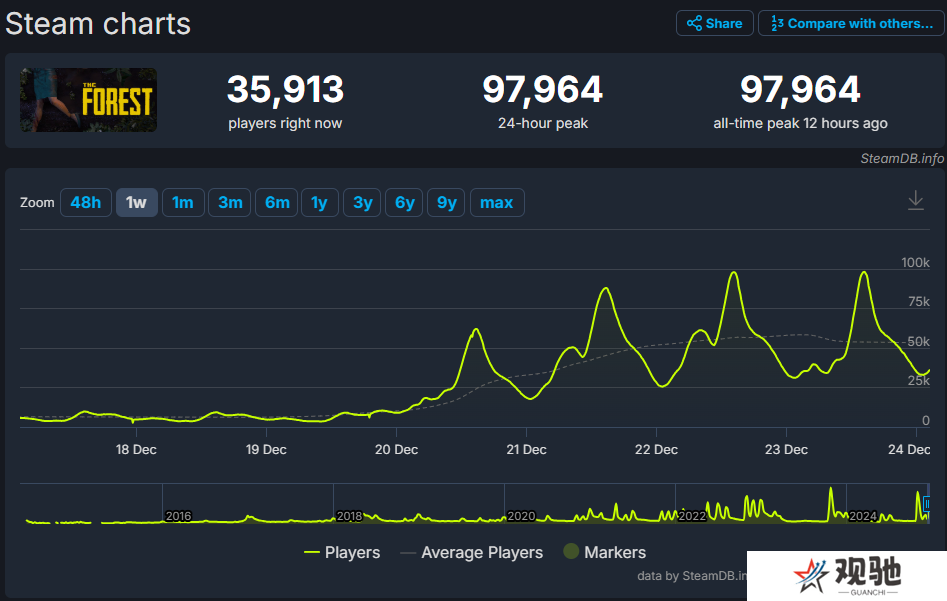Click all-time peak 12 hours ago text
This screenshot has height=601, width=947.
[x=800, y=123]
